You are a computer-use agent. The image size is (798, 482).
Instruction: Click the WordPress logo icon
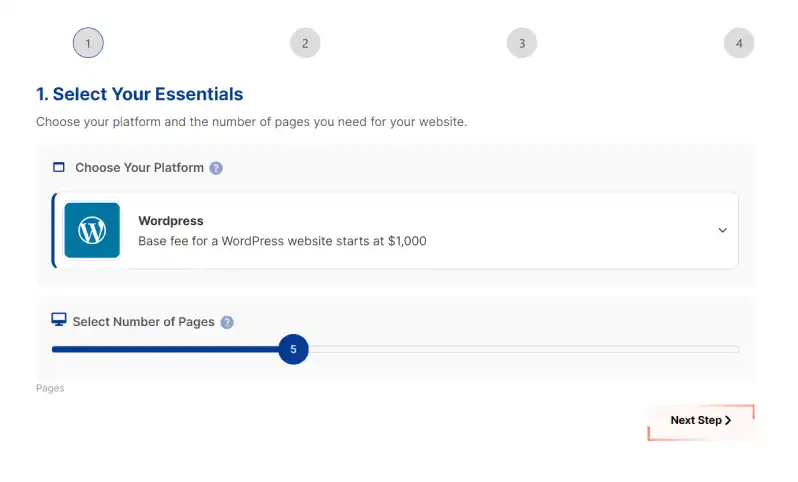(x=92, y=231)
